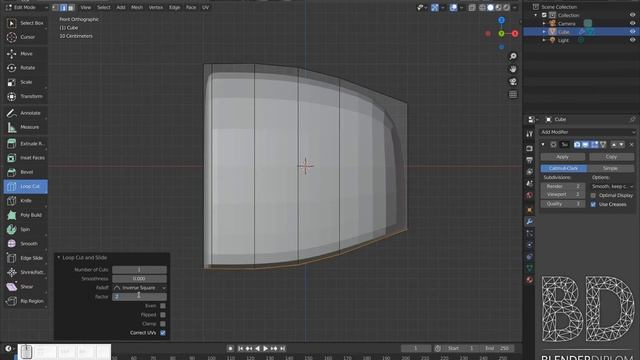Toggle the Clamp checkbox
Viewport: 640px width, 360px height.
tap(163, 324)
